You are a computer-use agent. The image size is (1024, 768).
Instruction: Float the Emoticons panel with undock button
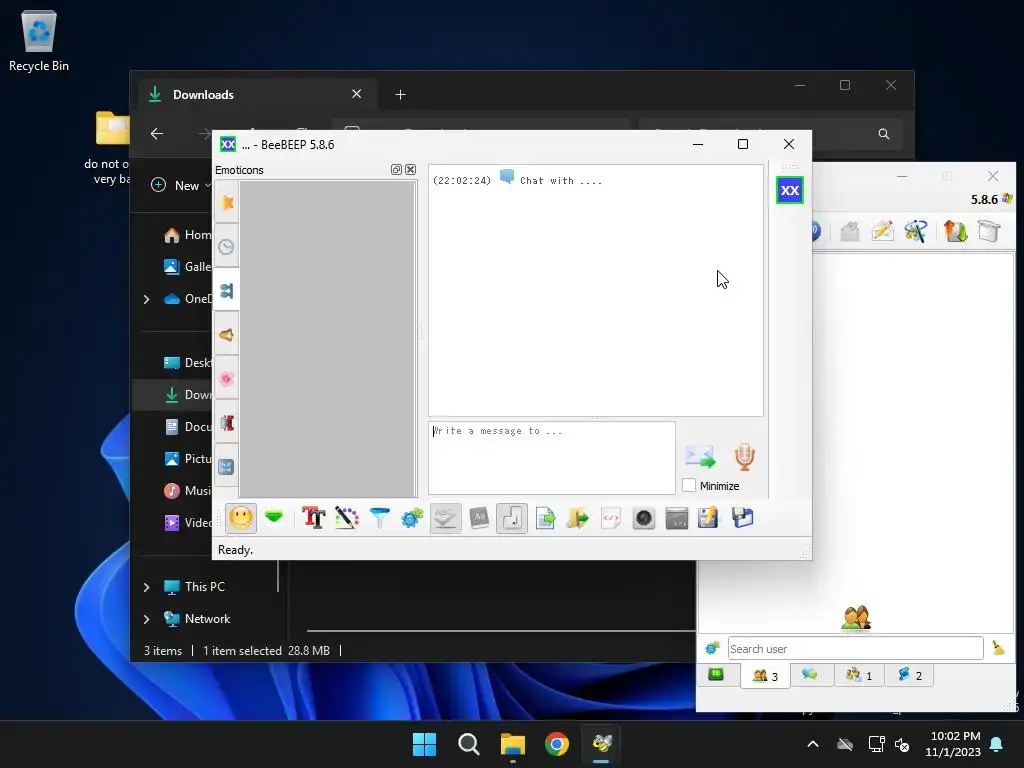396,170
